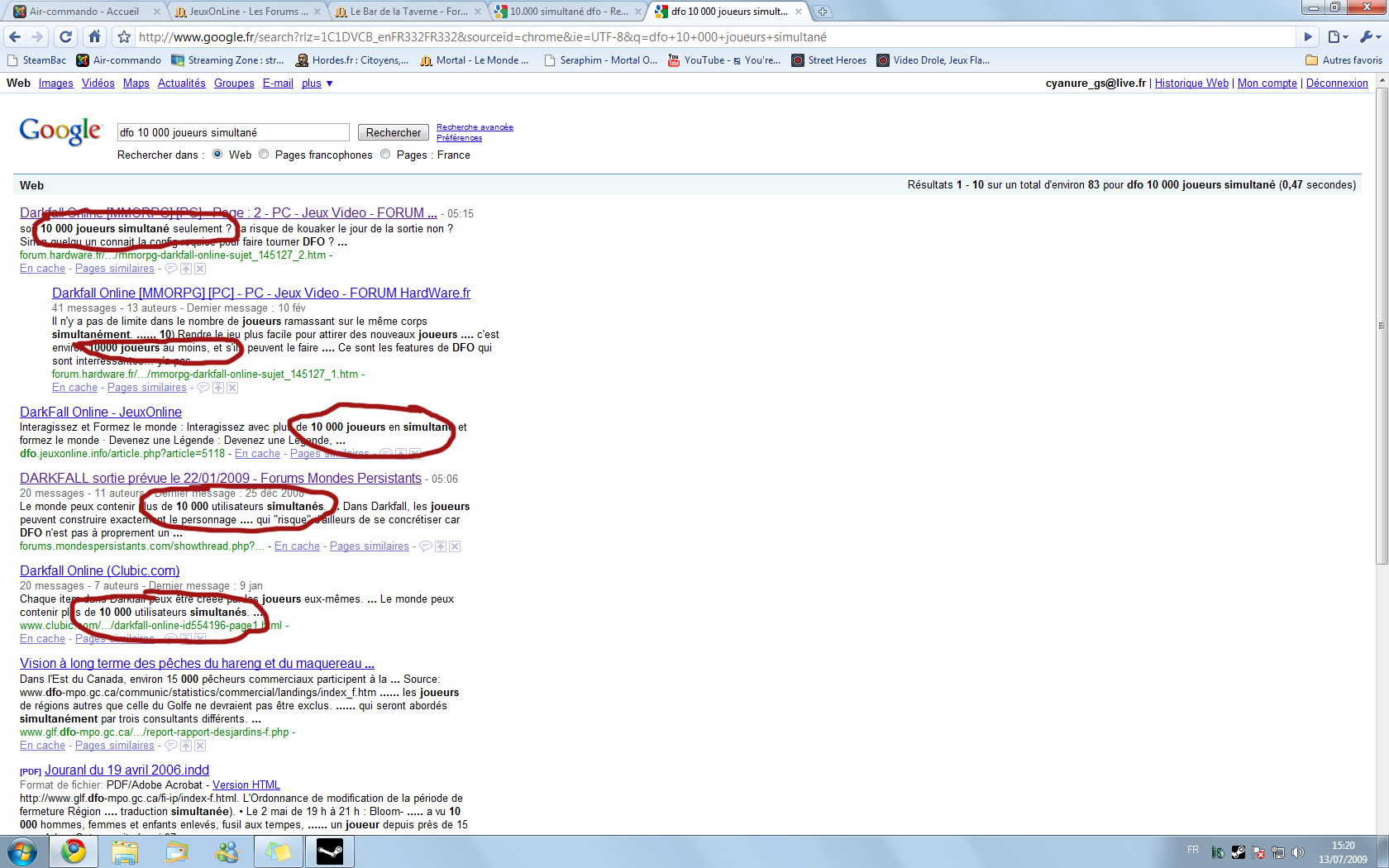Screen dimensions: 1389x868
Task: Click the browser back arrow
Action: (15, 36)
